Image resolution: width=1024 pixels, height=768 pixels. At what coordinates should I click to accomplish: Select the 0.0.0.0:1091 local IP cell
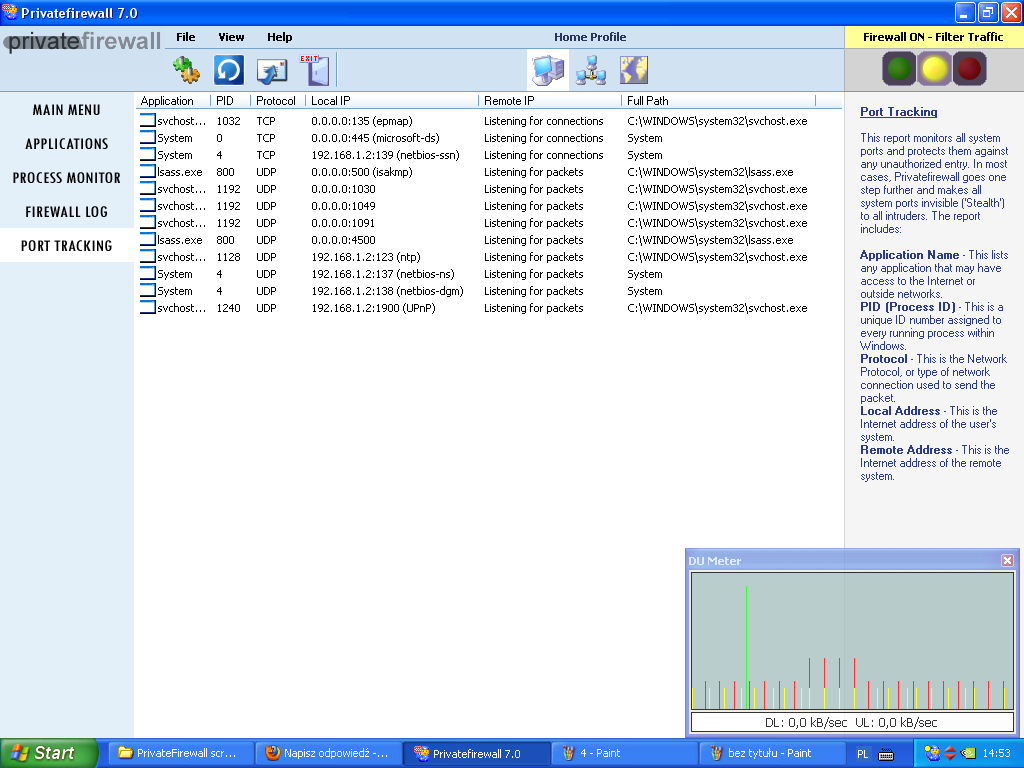[x=343, y=223]
